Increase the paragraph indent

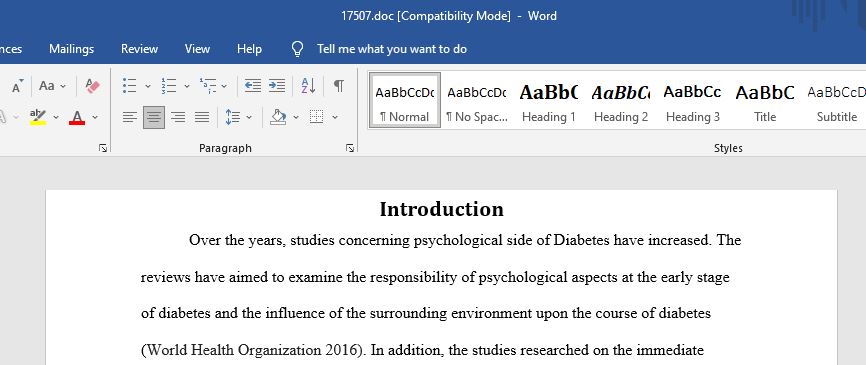pos(277,86)
